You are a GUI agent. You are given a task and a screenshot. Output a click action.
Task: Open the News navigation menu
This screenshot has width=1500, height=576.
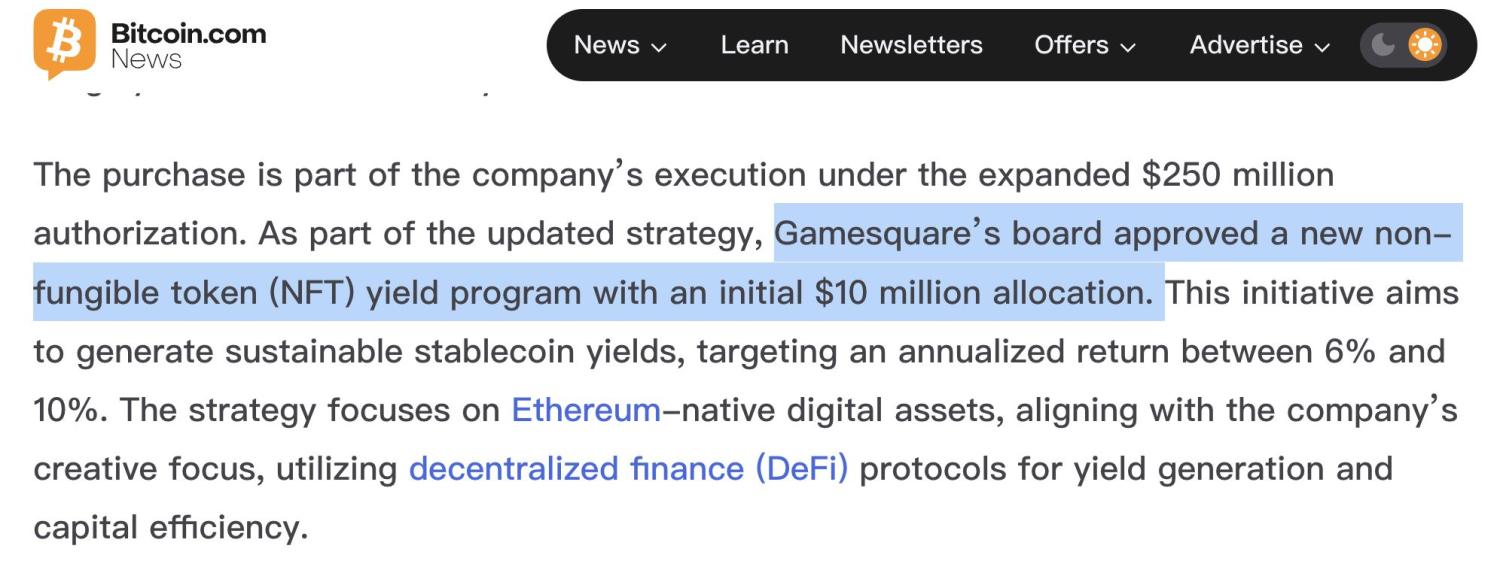tap(606, 45)
